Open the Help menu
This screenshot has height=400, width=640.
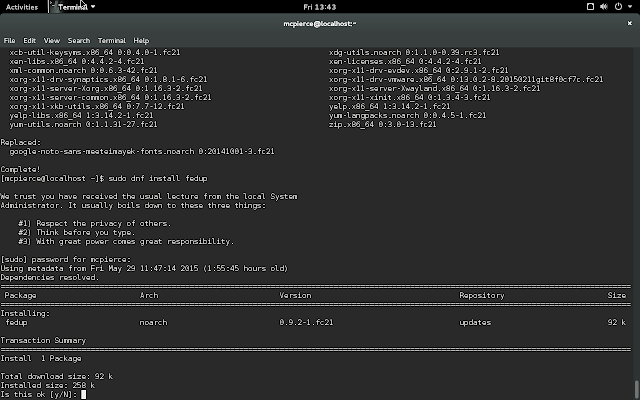(141, 40)
